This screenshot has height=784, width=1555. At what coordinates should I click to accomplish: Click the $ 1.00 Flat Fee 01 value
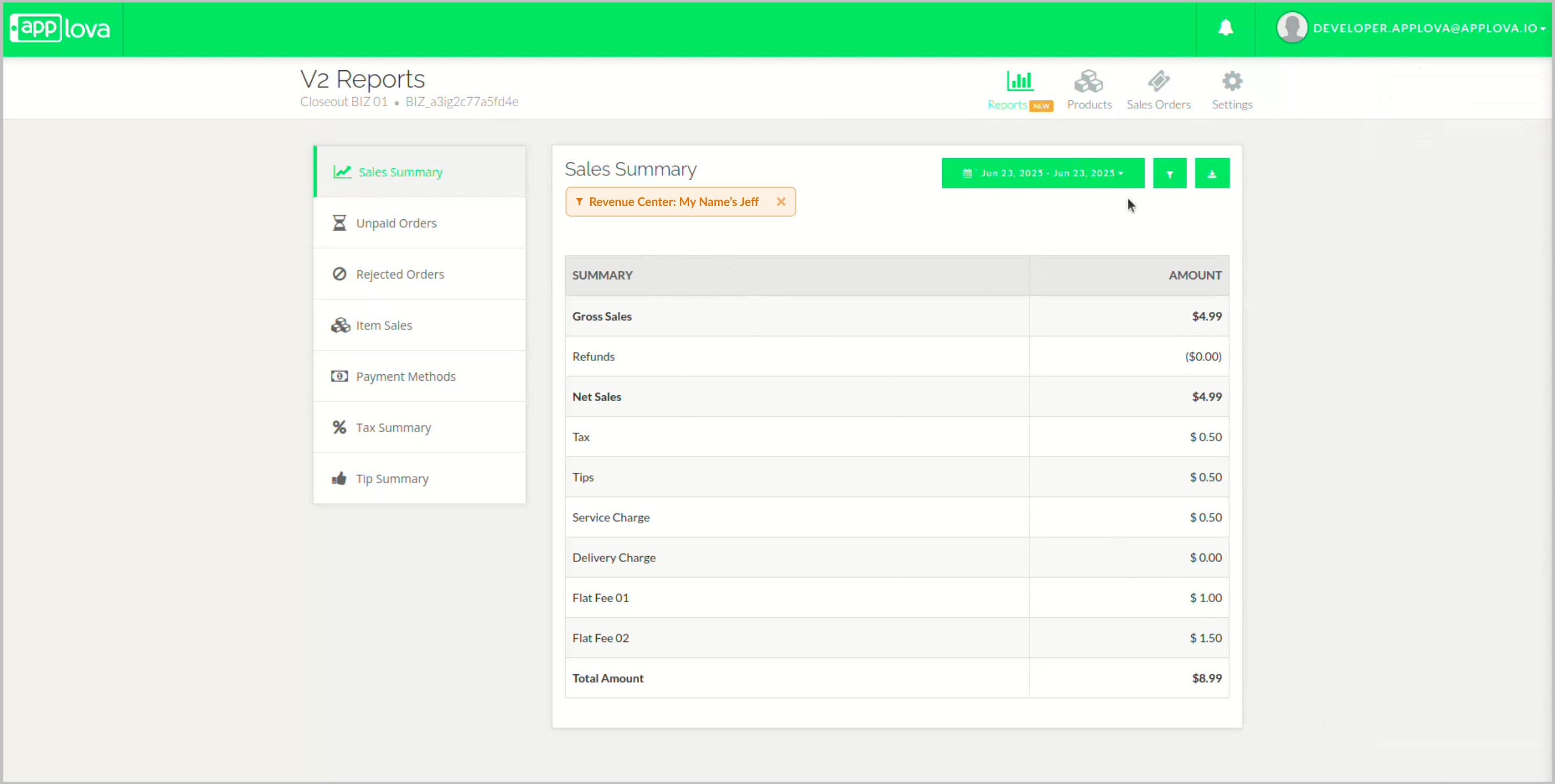click(x=1206, y=598)
